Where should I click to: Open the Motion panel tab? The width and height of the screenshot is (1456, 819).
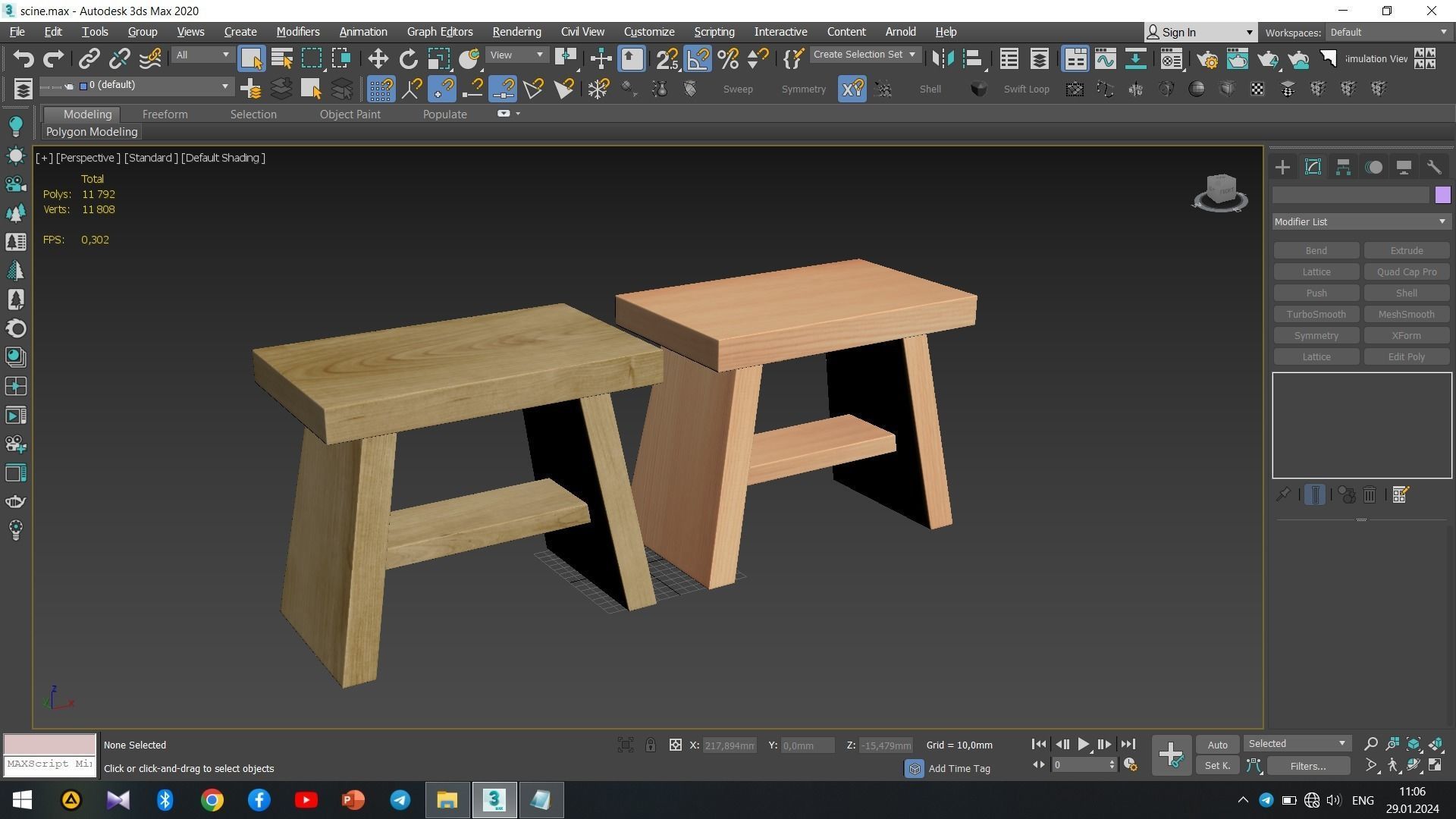[1373, 168]
